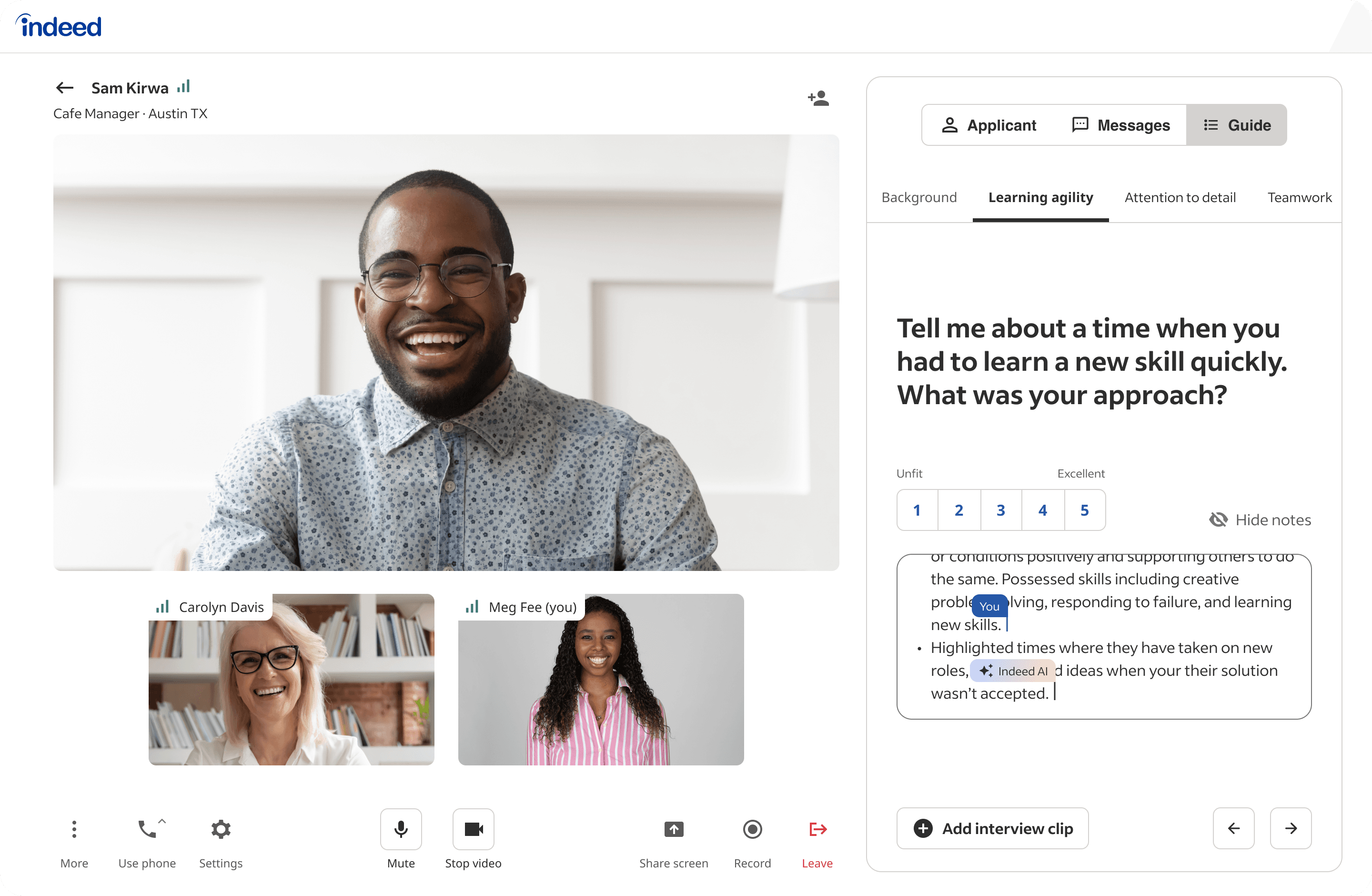This screenshot has height=896, width=1372.
Task: Go back using the arrow beside Sam Kirwa
Action: click(x=65, y=88)
